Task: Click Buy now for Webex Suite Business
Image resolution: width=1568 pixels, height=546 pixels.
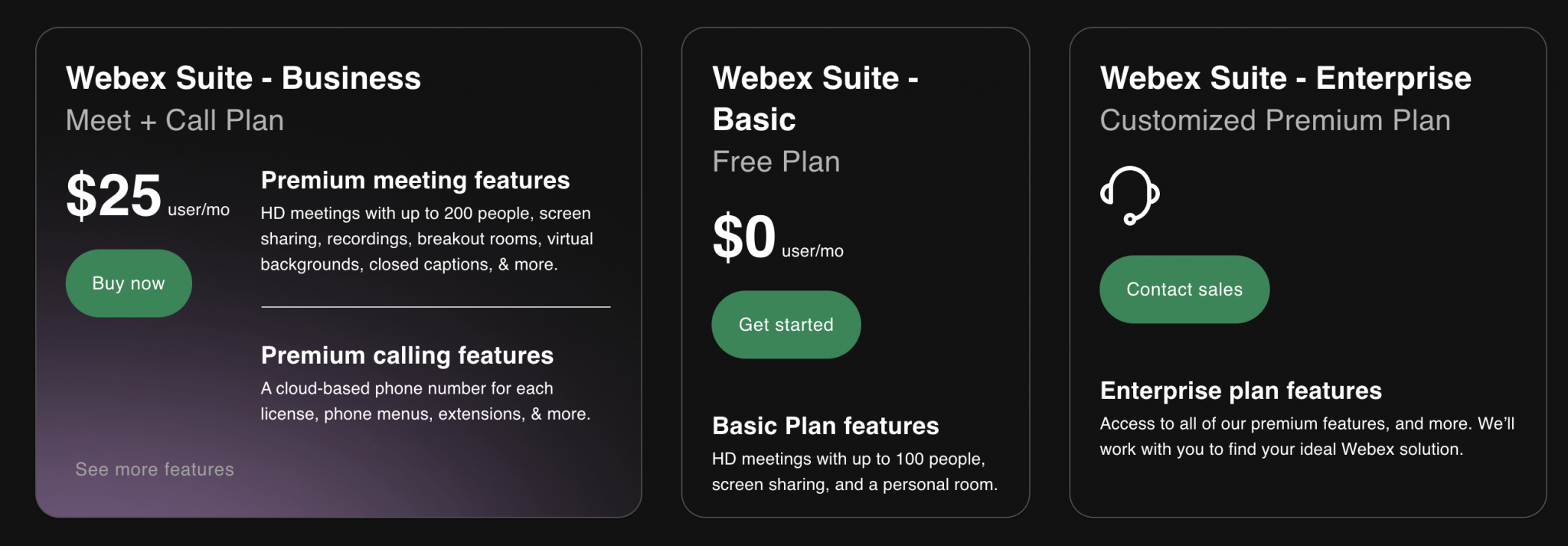Action: pyautogui.click(x=128, y=283)
